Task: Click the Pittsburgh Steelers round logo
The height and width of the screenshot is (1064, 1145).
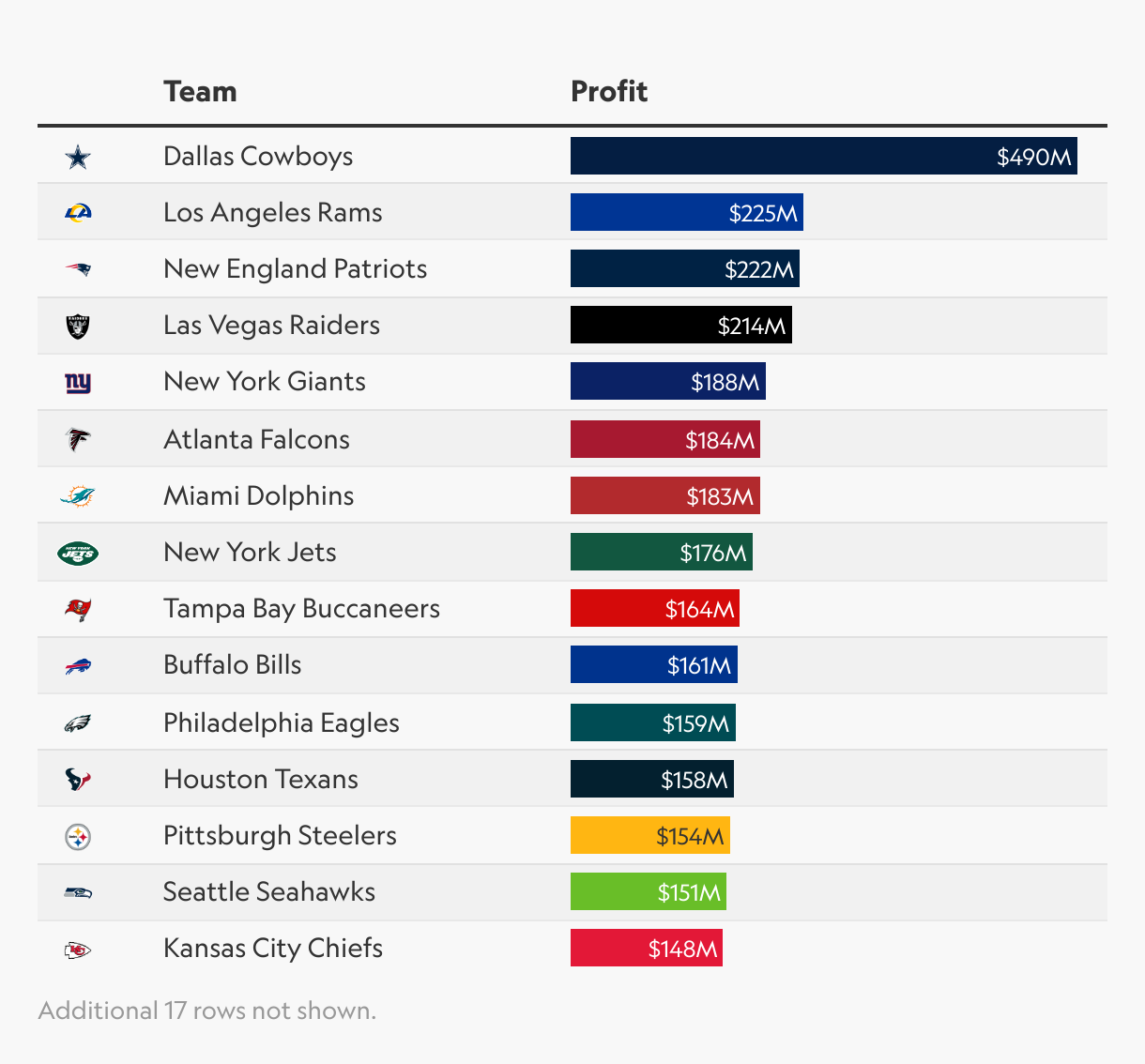Action: pos(78,836)
